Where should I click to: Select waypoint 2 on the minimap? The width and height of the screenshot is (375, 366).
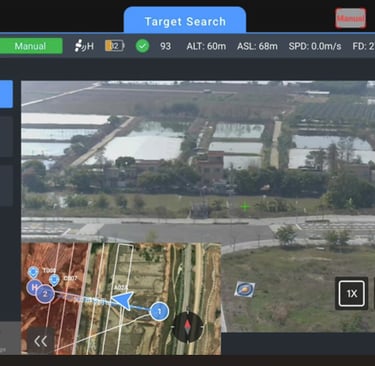(x=45, y=294)
